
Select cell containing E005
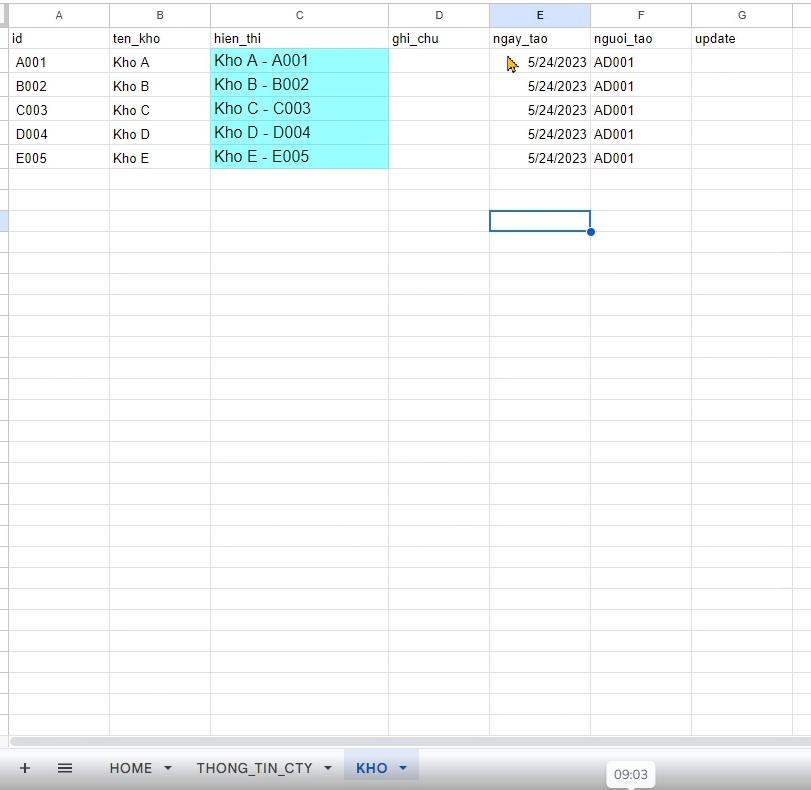(59, 158)
